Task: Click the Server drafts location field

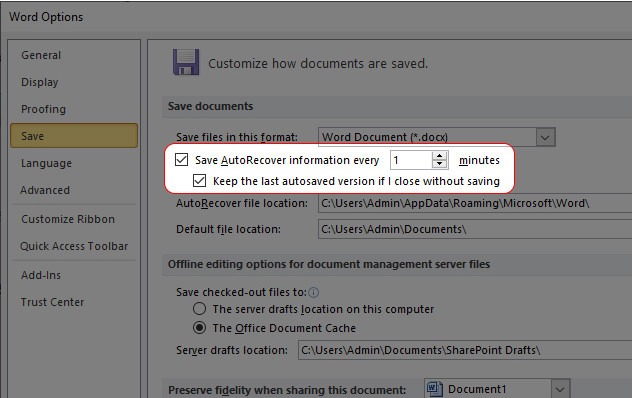Action: [x=465, y=350]
